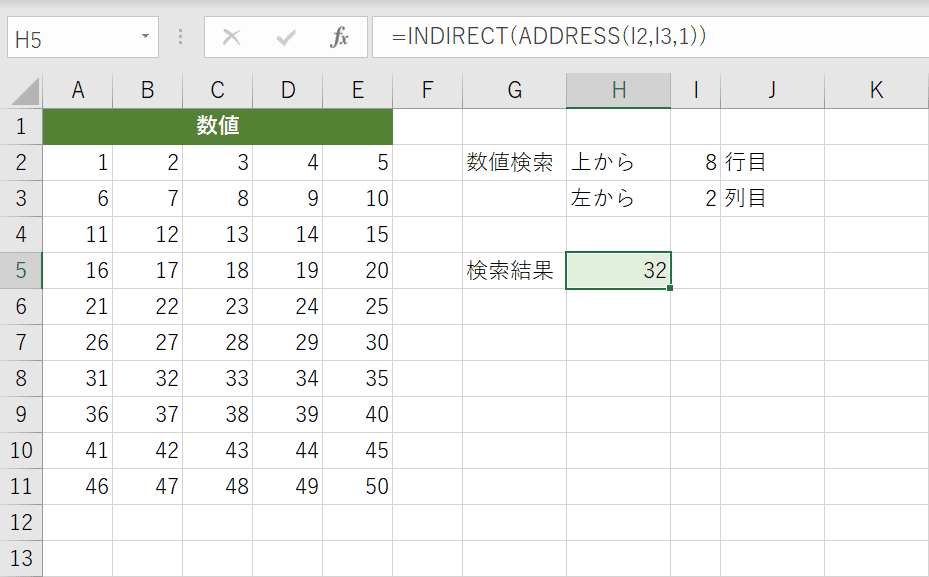The image size is (929, 577).
Task: Click cell E3 containing 10
Action: click(357, 198)
